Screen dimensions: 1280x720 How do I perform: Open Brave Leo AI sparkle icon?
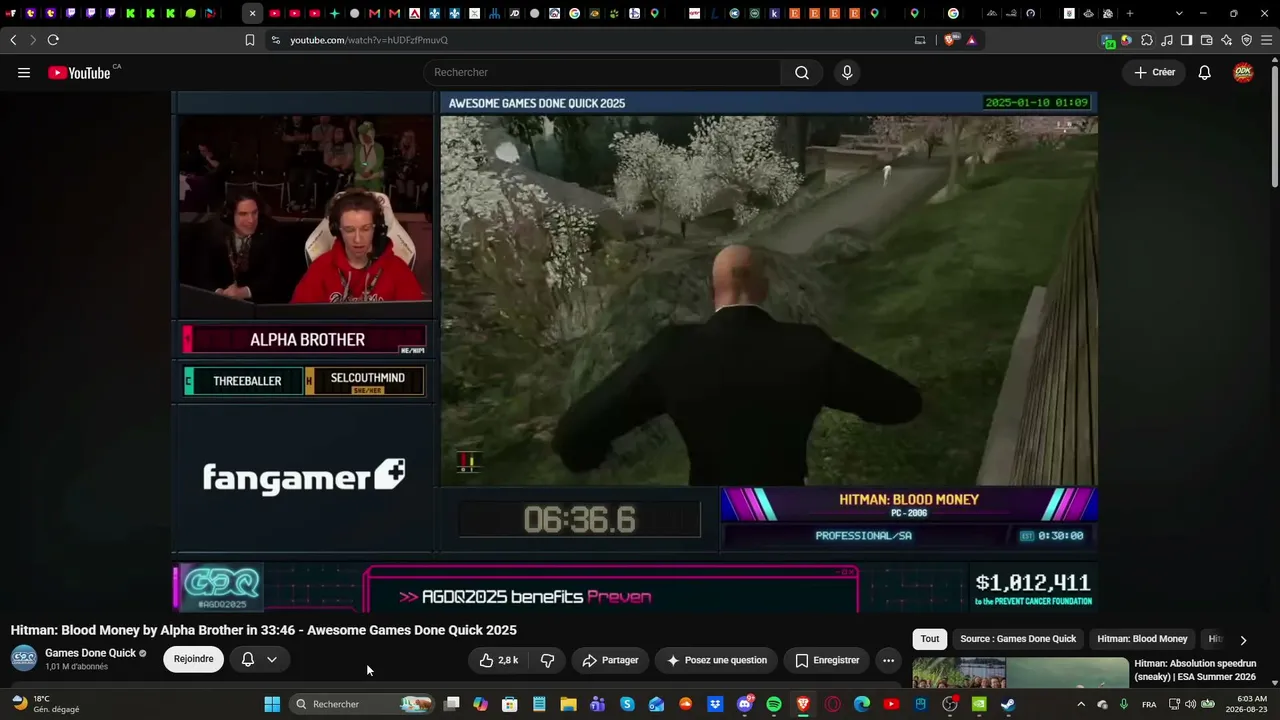(1226, 40)
